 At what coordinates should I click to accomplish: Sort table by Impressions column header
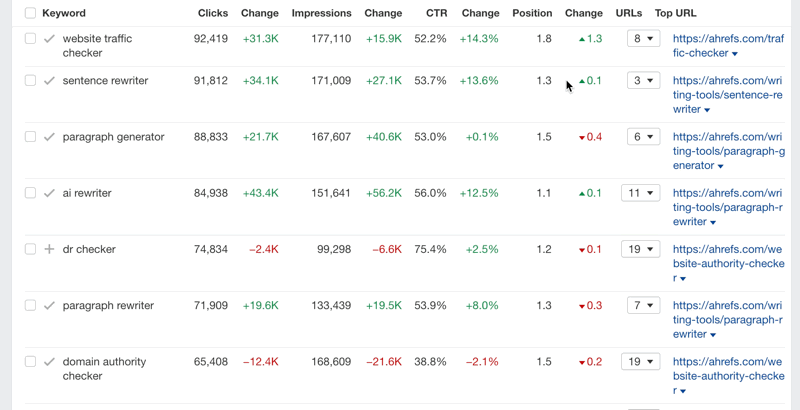[321, 13]
